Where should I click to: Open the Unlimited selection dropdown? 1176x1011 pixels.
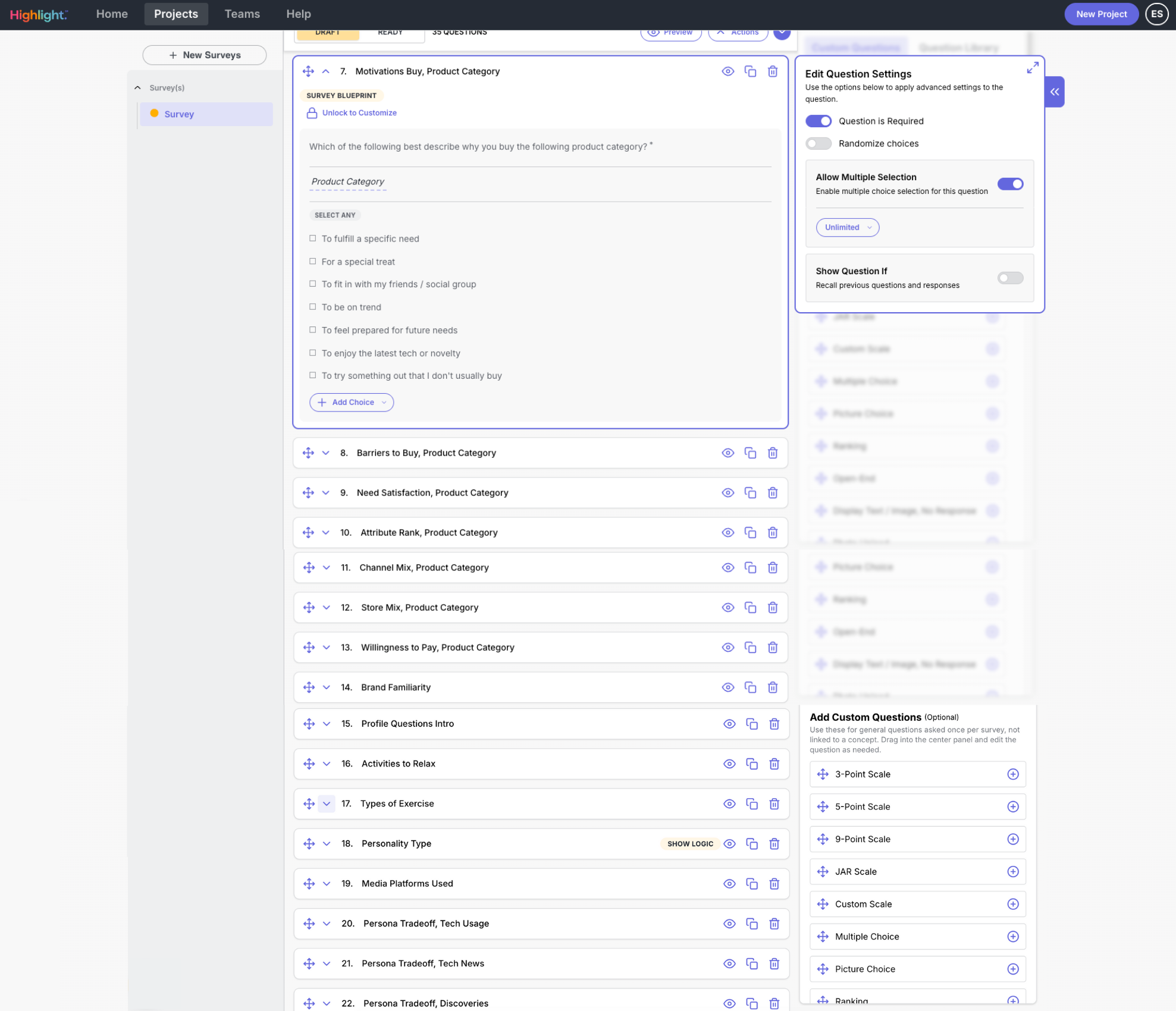coord(847,227)
